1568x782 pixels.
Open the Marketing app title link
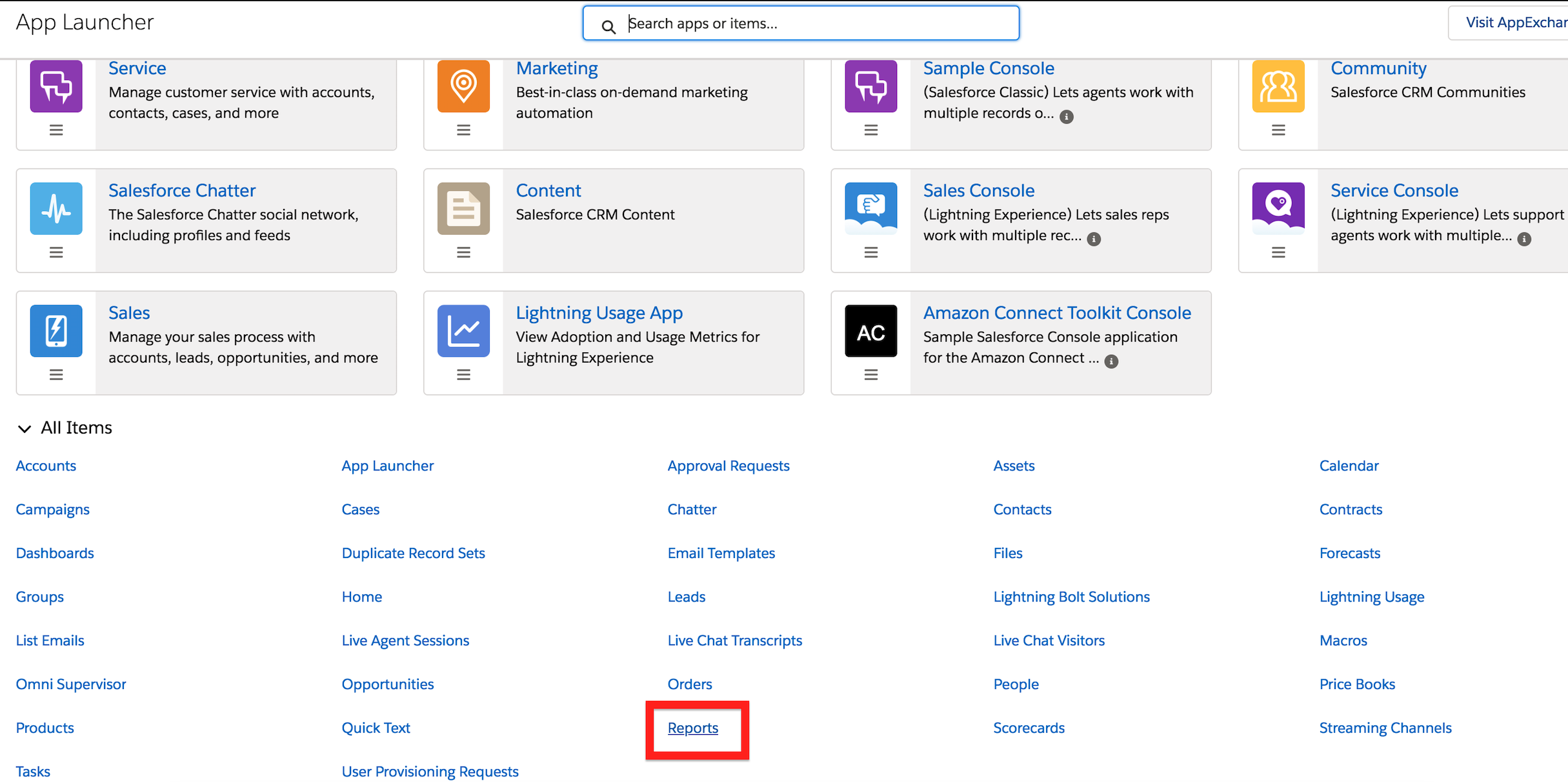tap(557, 68)
